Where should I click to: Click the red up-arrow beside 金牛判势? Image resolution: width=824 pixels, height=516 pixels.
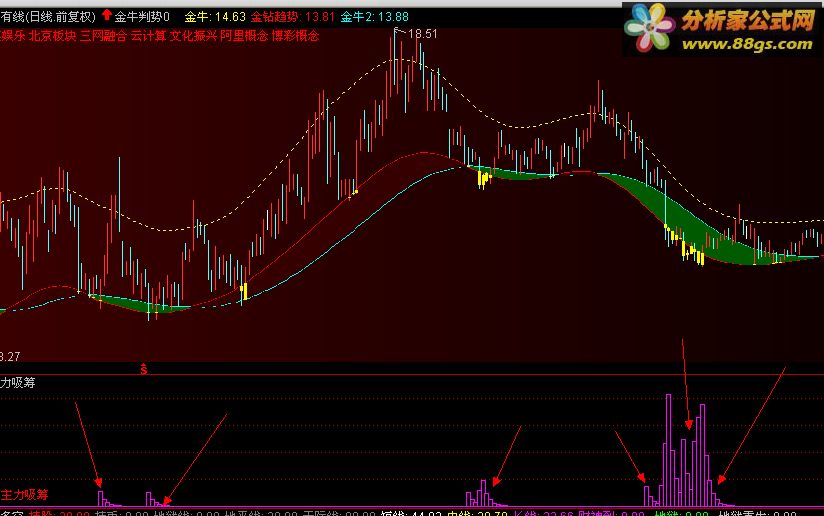[107, 15]
